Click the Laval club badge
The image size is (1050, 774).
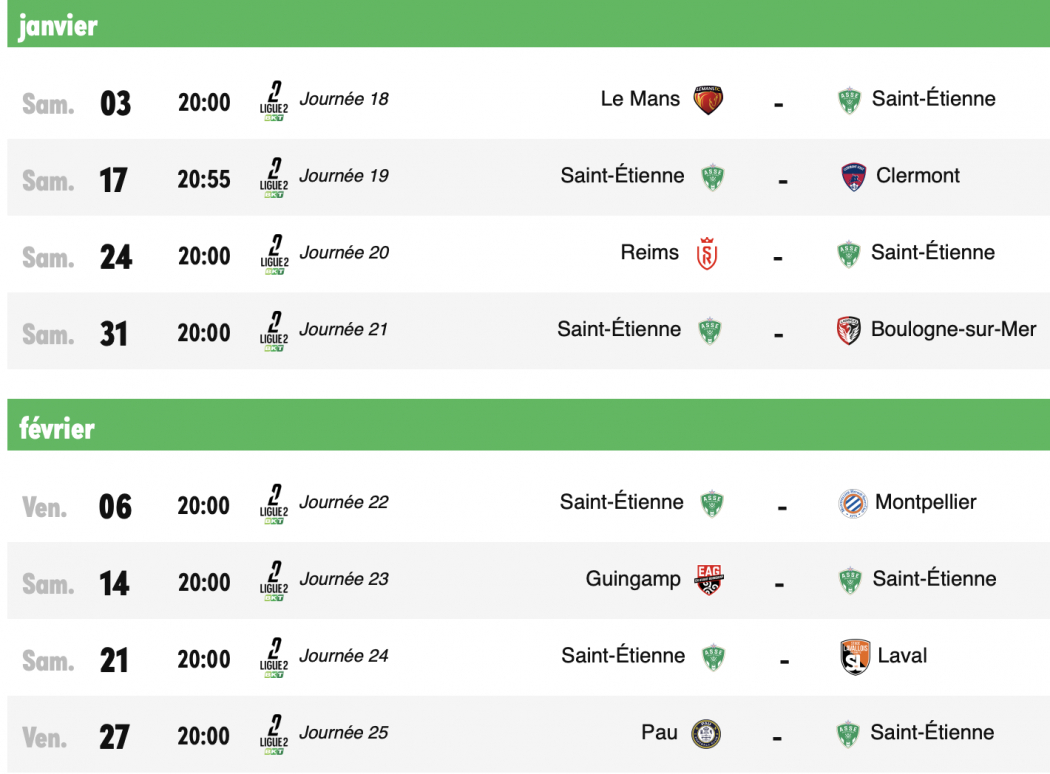coord(855,657)
